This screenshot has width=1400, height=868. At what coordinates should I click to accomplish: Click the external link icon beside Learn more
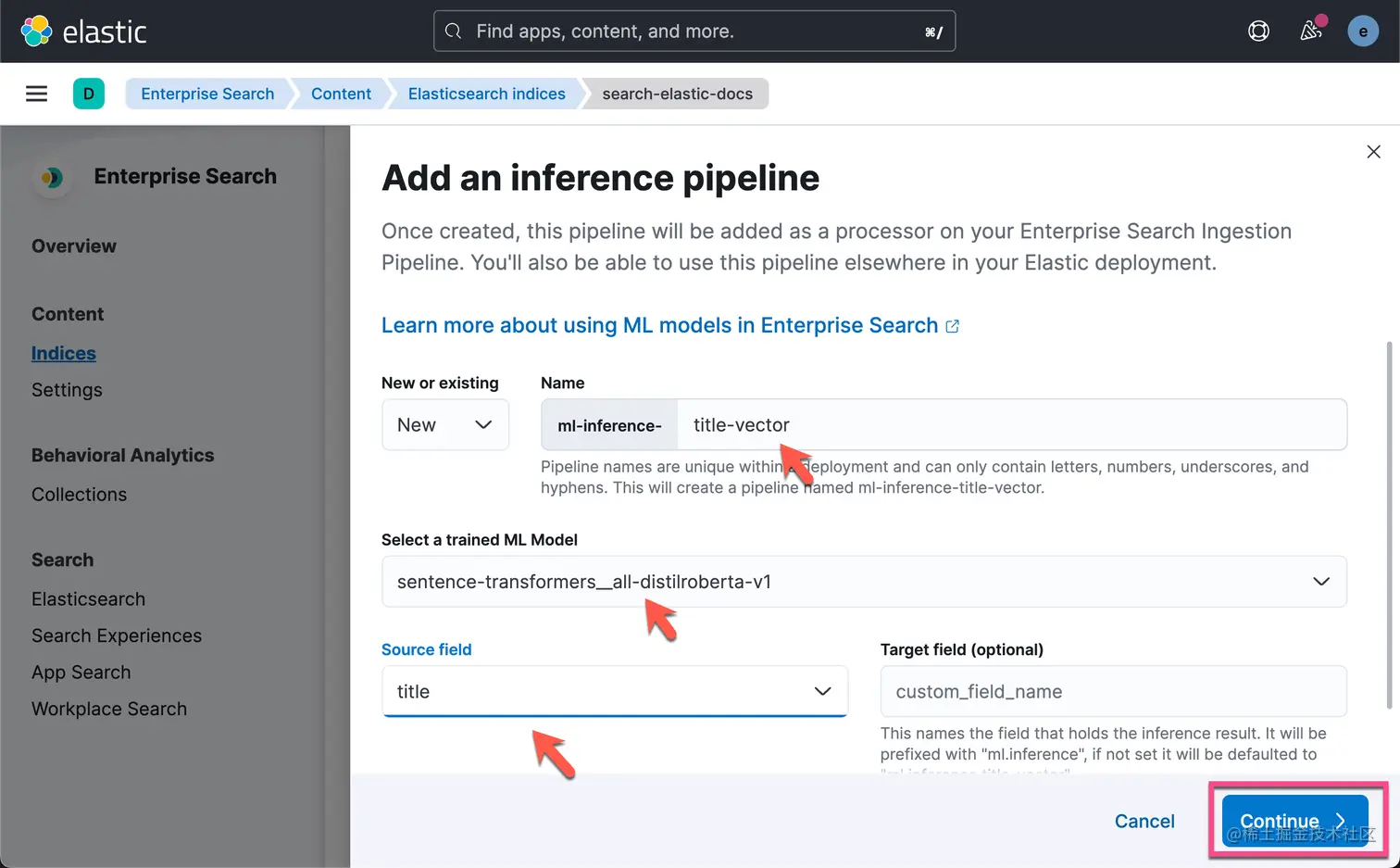952,326
